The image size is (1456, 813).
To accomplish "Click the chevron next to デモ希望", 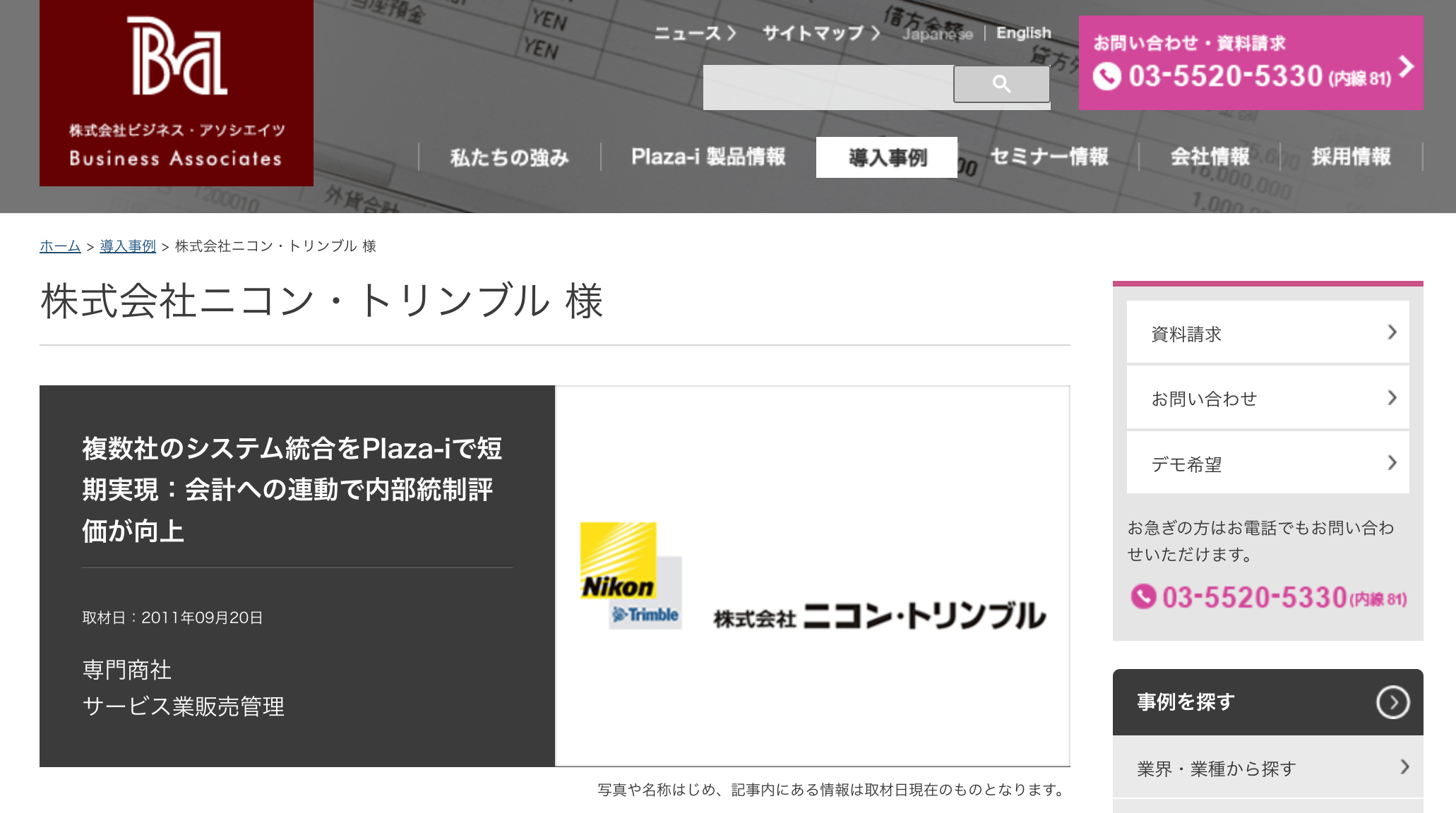I will tap(1392, 463).
